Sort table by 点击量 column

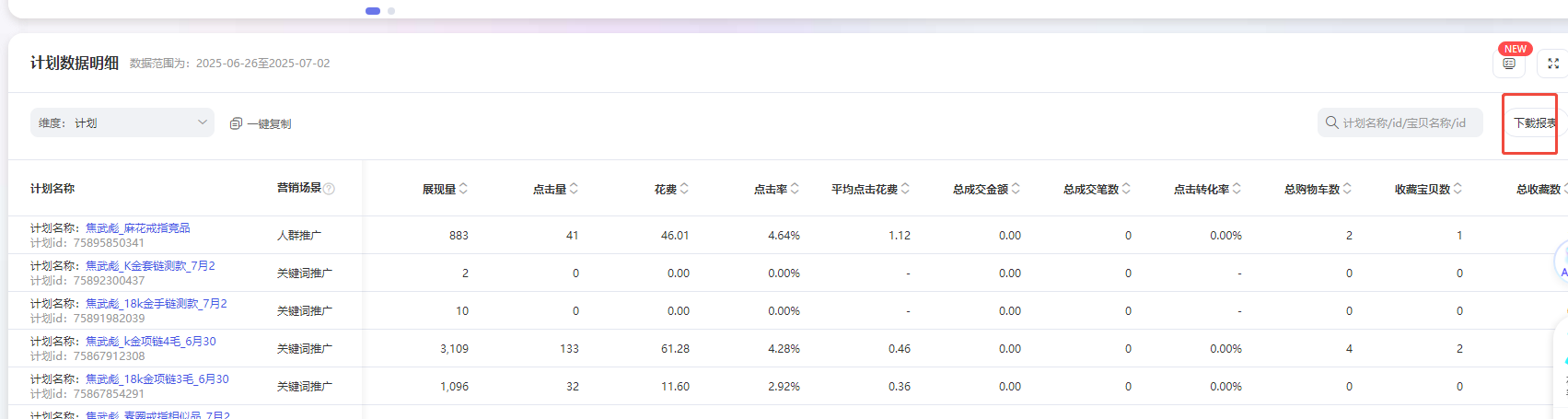575,189
